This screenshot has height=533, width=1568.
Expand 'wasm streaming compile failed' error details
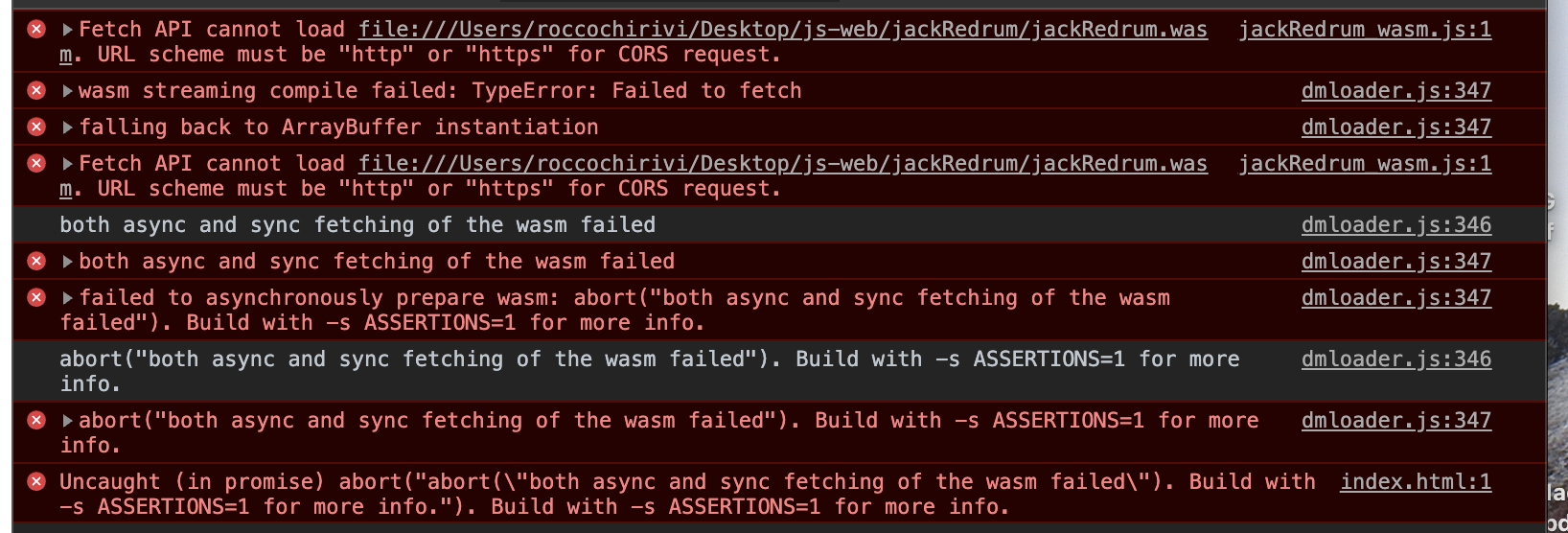(67, 91)
